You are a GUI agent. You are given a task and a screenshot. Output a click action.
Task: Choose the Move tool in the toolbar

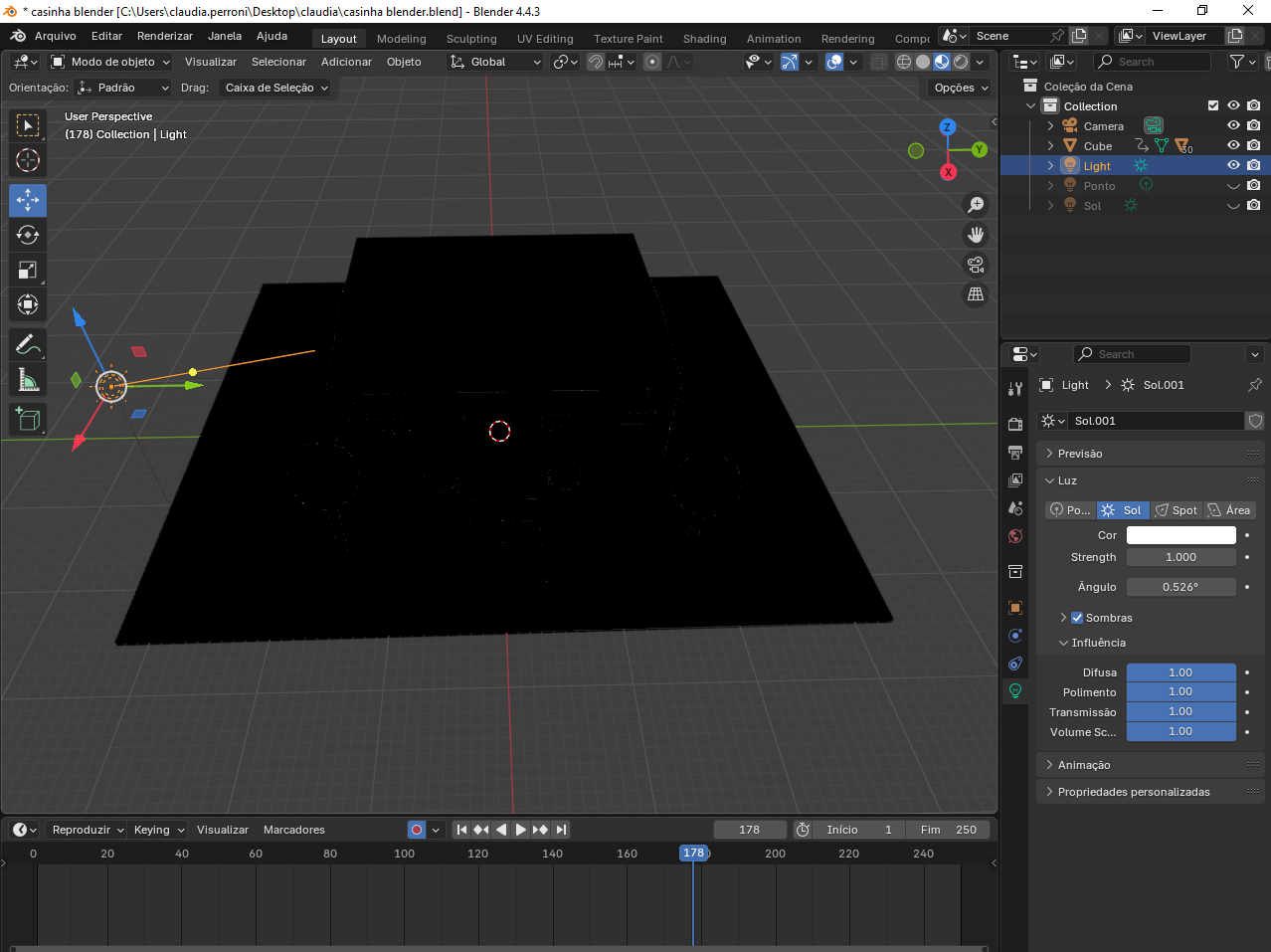(28, 200)
